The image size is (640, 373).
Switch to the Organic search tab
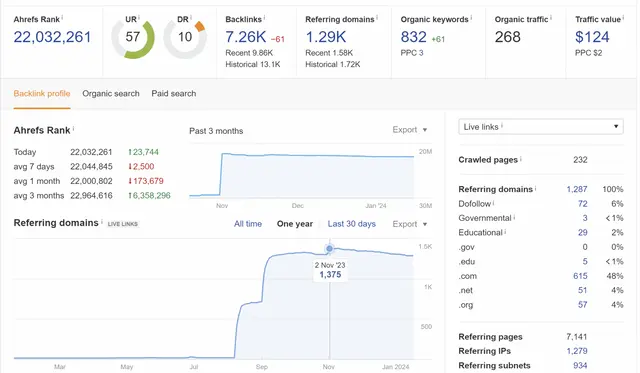pyautogui.click(x=111, y=93)
